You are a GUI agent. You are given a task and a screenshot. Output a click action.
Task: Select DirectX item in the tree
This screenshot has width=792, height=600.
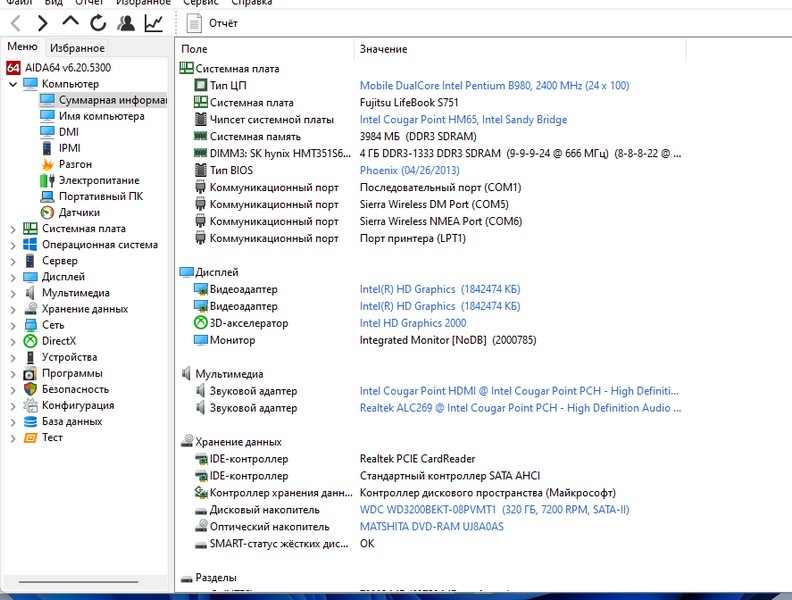tap(58, 341)
